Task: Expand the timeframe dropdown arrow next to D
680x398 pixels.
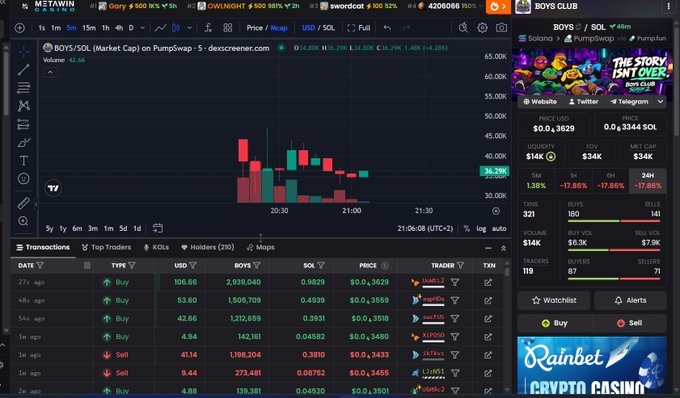Action: click(142, 28)
